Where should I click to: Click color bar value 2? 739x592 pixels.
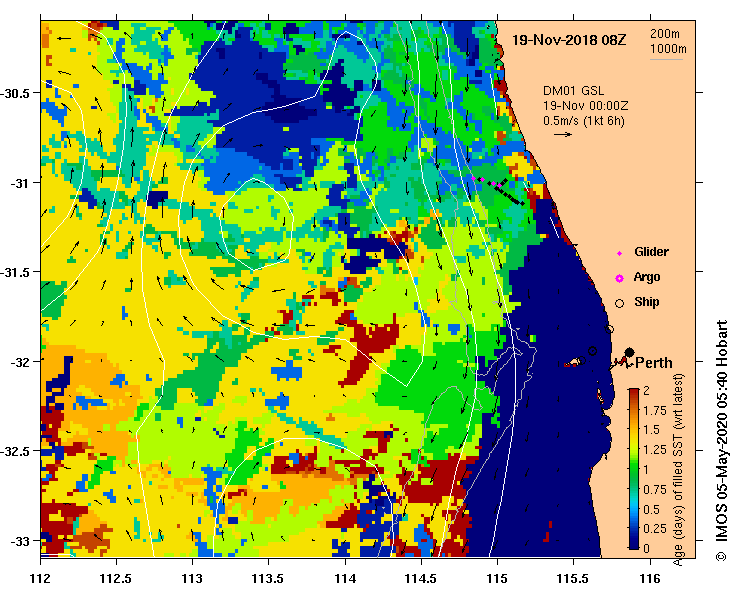(647, 391)
